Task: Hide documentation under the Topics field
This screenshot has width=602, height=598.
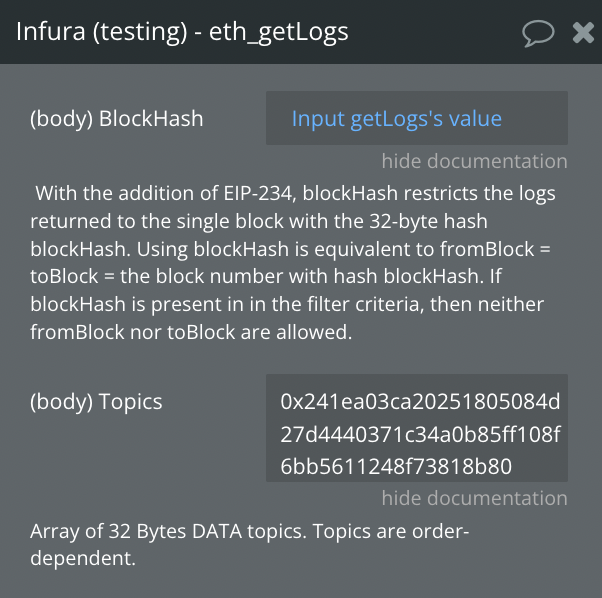Action: tap(474, 498)
